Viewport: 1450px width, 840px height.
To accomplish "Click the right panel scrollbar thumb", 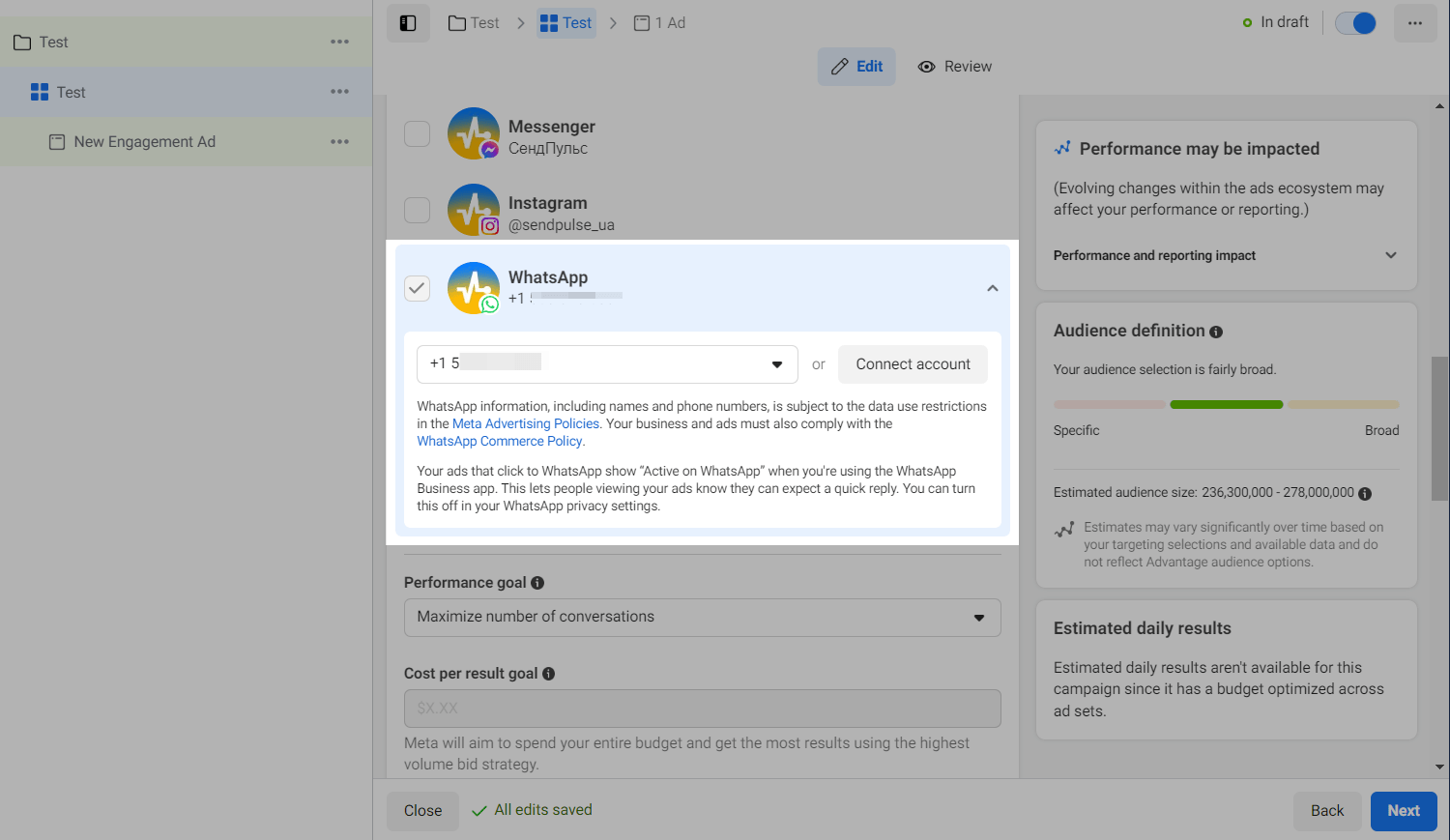I will click(x=1439, y=428).
